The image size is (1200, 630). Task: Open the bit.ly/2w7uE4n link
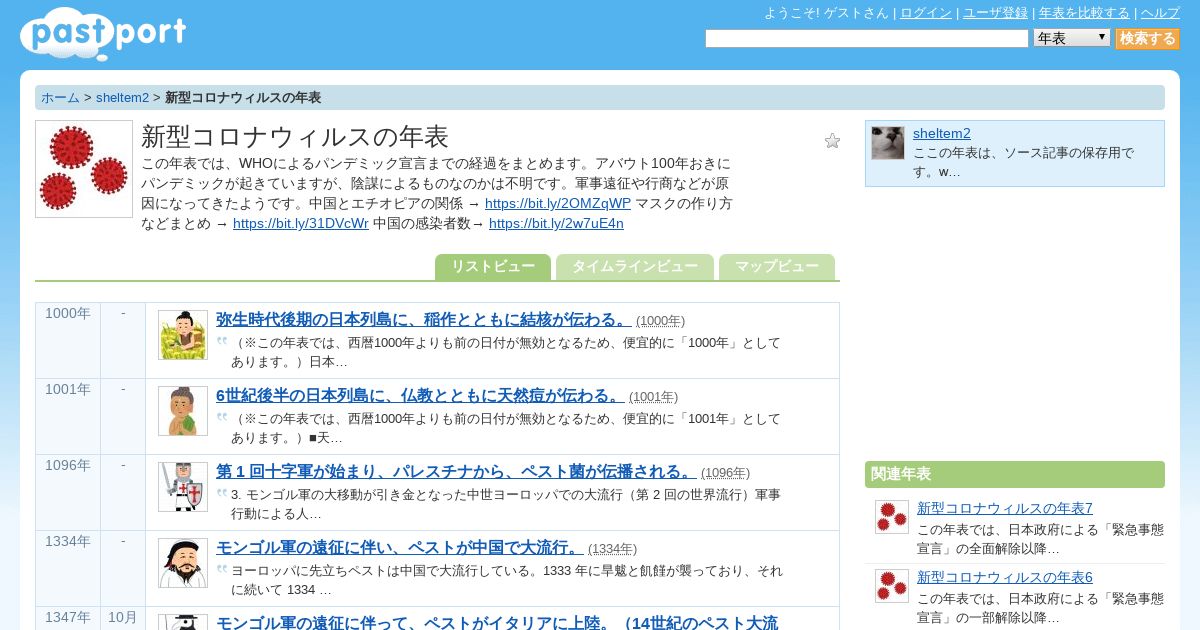pyautogui.click(x=556, y=223)
